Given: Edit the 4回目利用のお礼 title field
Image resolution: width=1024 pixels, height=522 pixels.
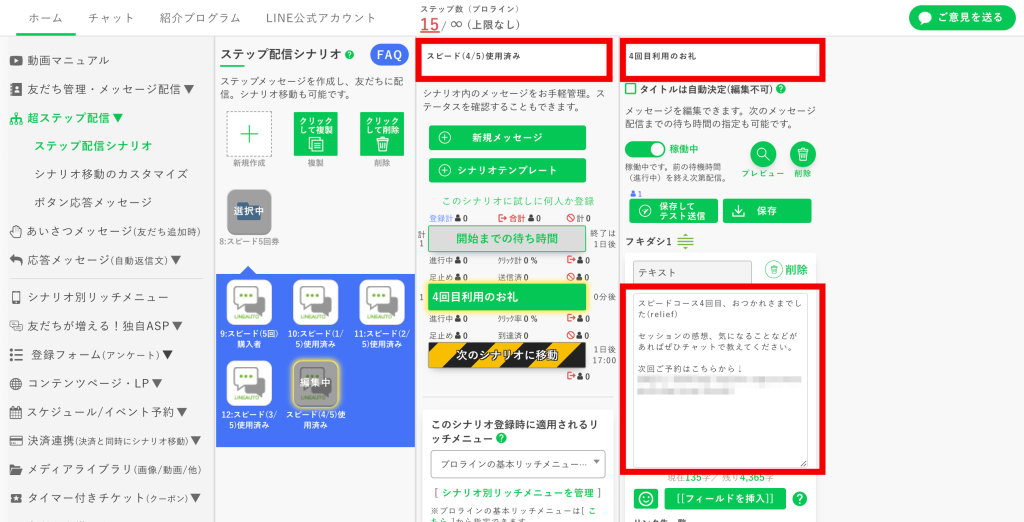Looking at the screenshot, I should pos(722,59).
